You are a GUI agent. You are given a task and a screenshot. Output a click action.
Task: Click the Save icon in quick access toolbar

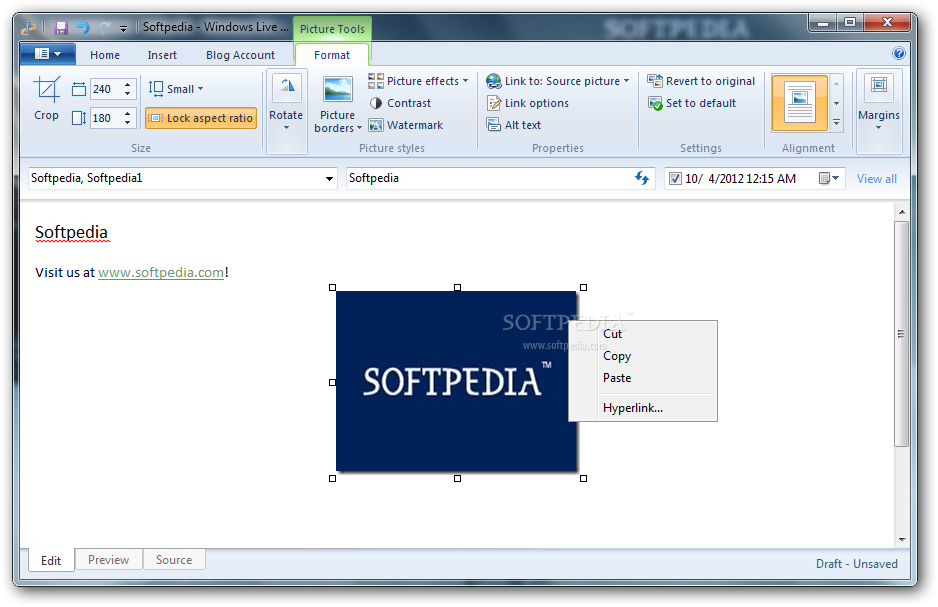pos(60,28)
